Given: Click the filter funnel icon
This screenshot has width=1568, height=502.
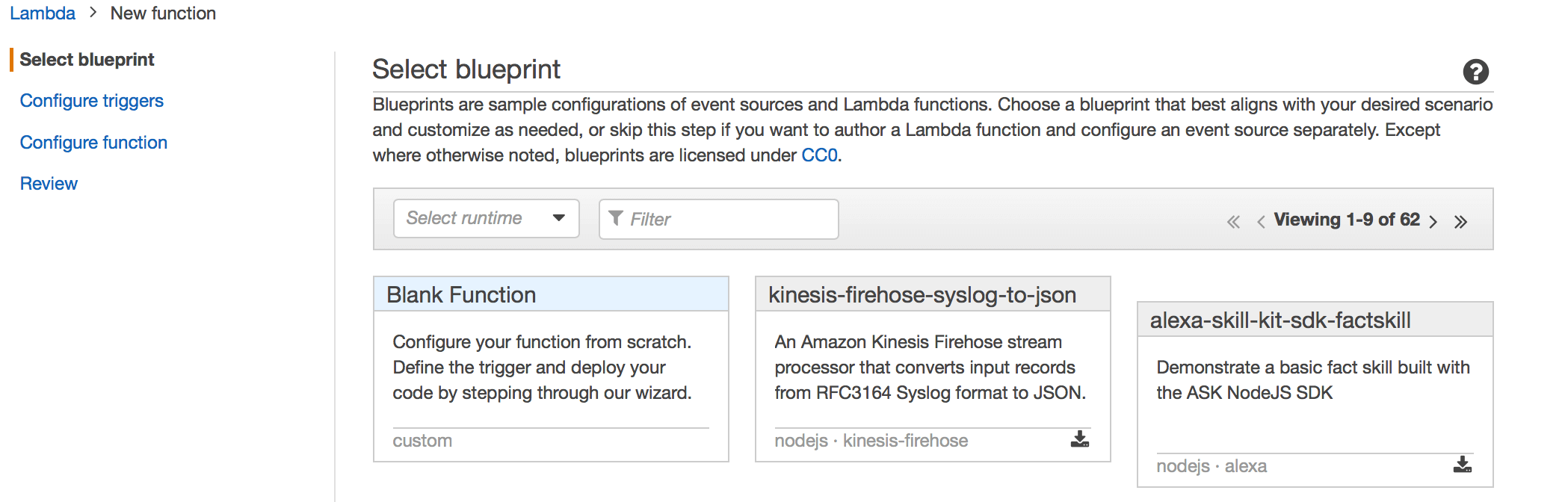Looking at the screenshot, I should pyautogui.click(x=616, y=218).
